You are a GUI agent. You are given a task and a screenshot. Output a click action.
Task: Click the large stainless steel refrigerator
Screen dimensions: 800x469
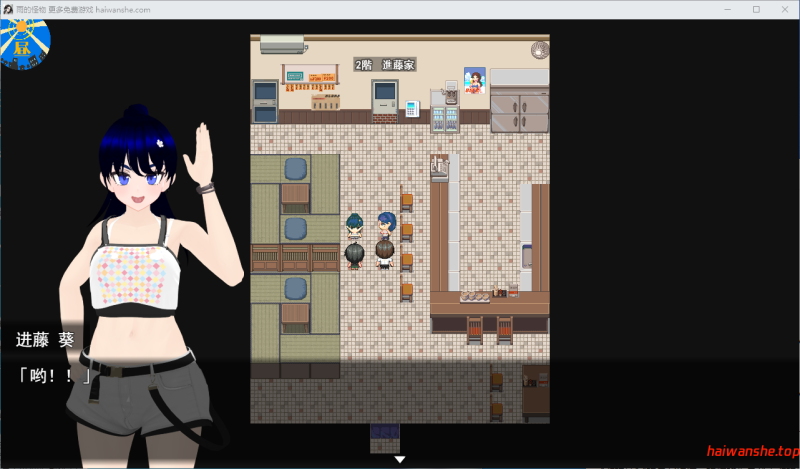519,101
